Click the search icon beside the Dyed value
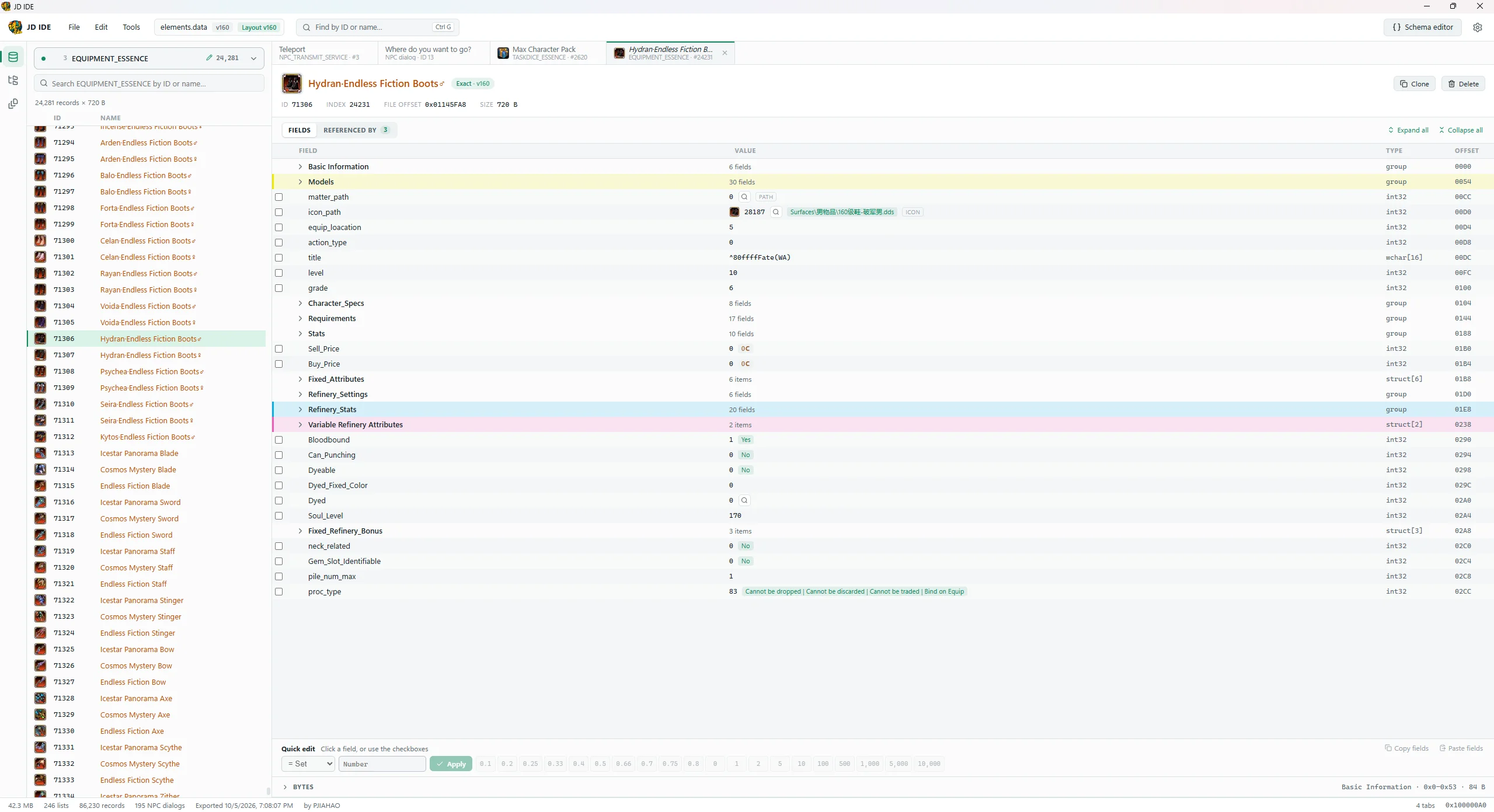This screenshot has width=1494, height=812. click(x=744, y=501)
